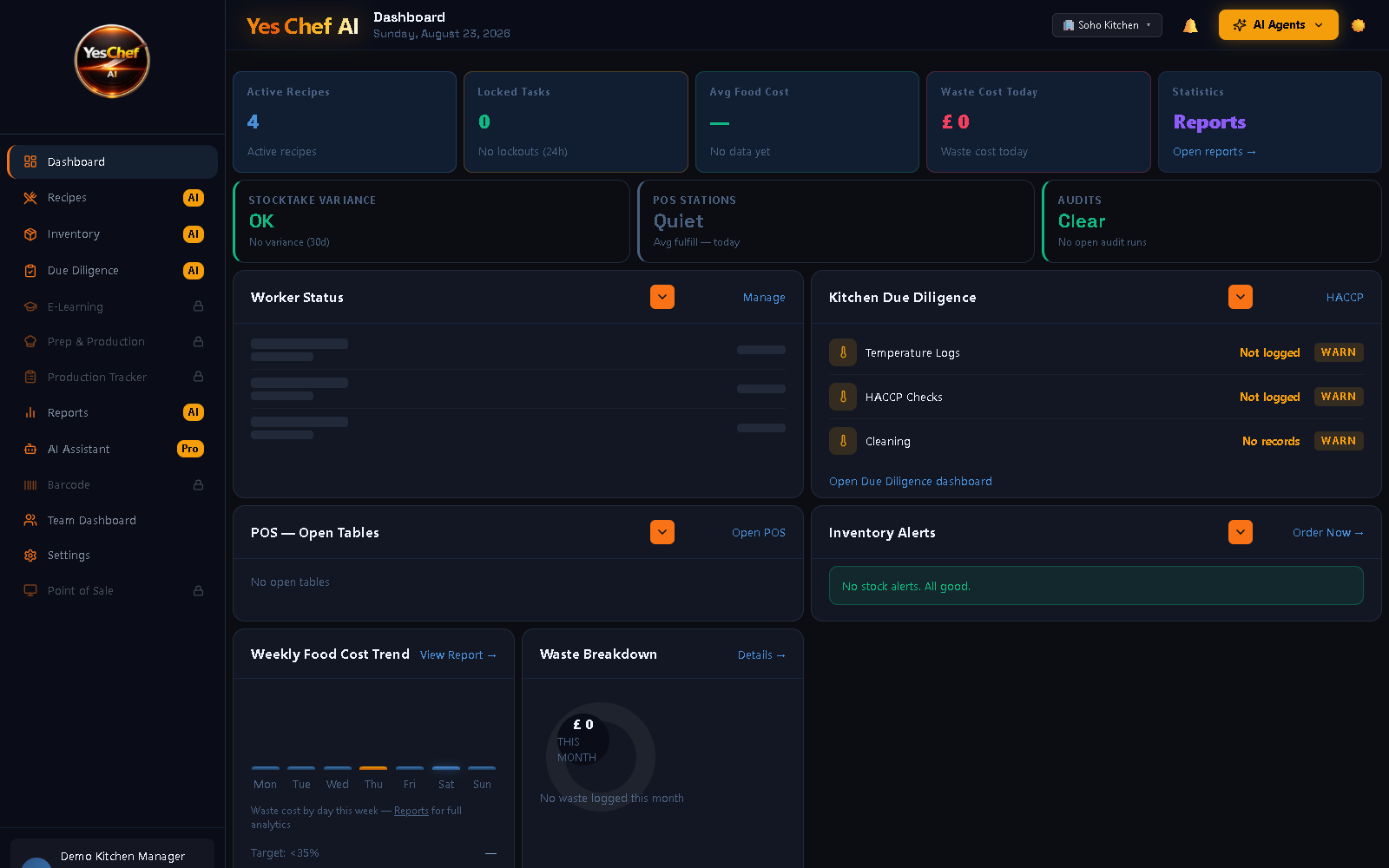Viewport: 1389px width, 868px height.
Task: Click the WARN badge for Temperature Logs
Action: (1339, 352)
